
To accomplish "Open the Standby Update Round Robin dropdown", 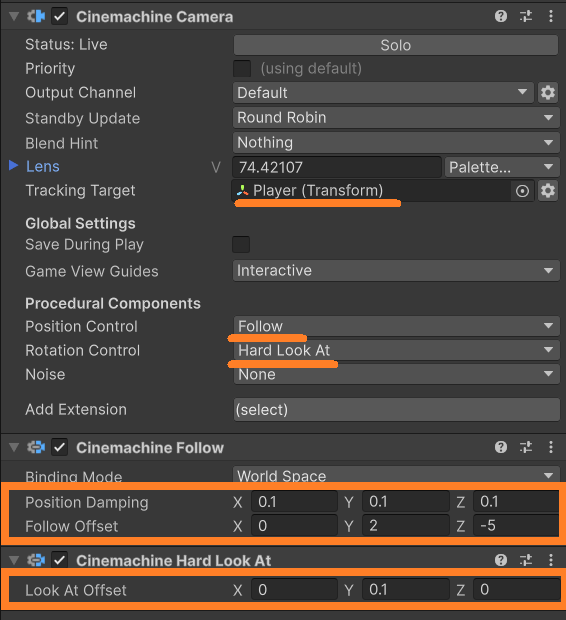I will (396, 117).
